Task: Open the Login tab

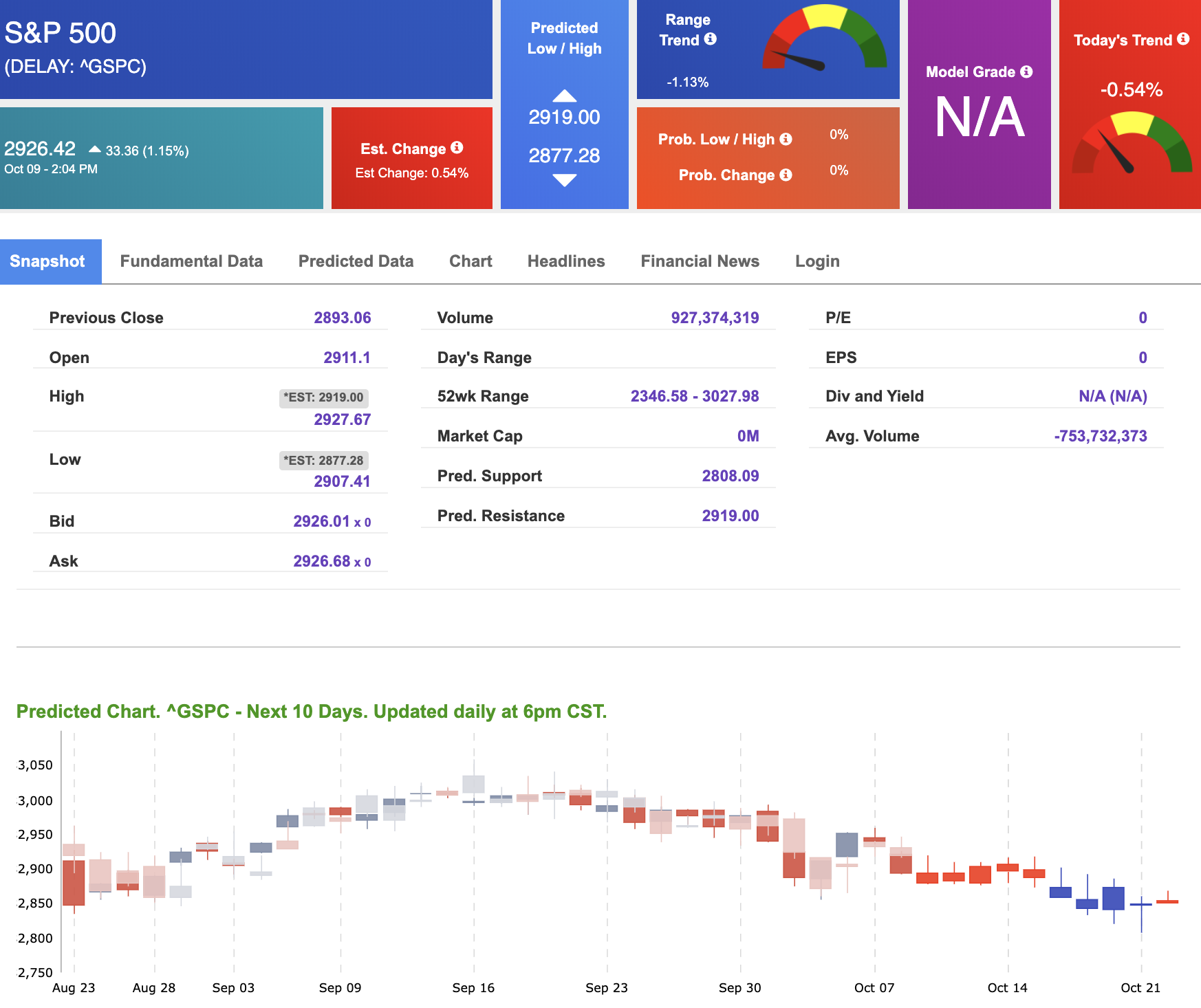Action: click(x=817, y=261)
